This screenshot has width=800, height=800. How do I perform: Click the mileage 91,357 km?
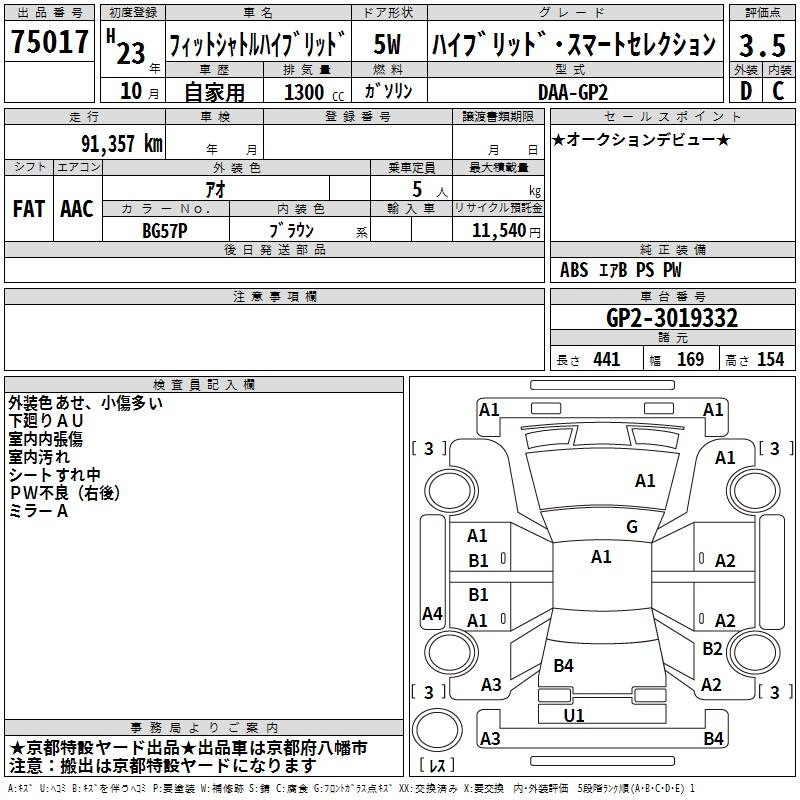pos(122,144)
